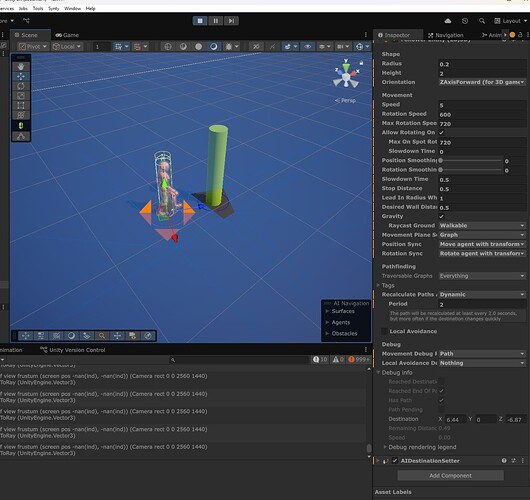Select the Rect transform tool
The height and width of the screenshot is (500, 530).
click(21, 105)
